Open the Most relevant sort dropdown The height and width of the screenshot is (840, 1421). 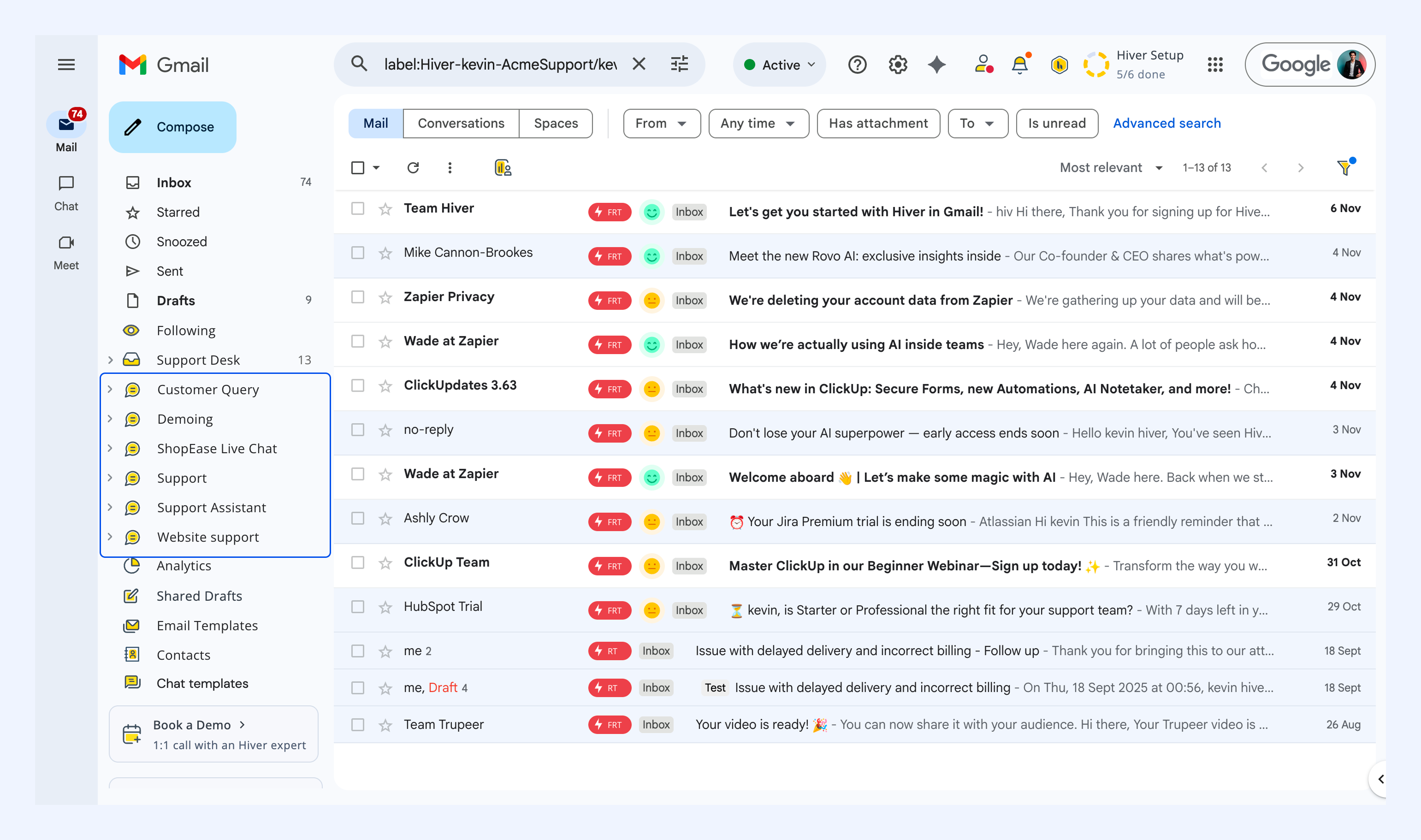tap(1112, 167)
